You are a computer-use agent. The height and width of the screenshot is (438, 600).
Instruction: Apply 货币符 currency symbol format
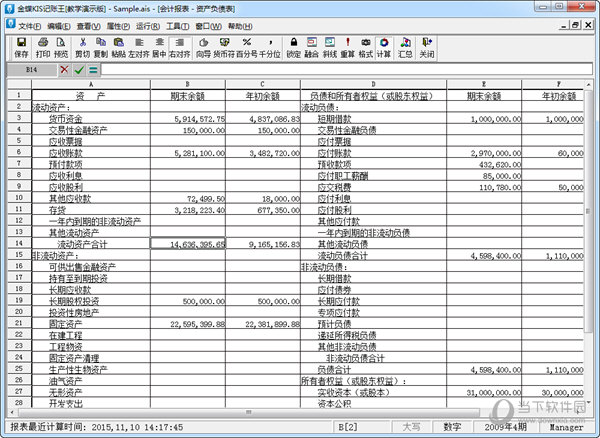224,48
